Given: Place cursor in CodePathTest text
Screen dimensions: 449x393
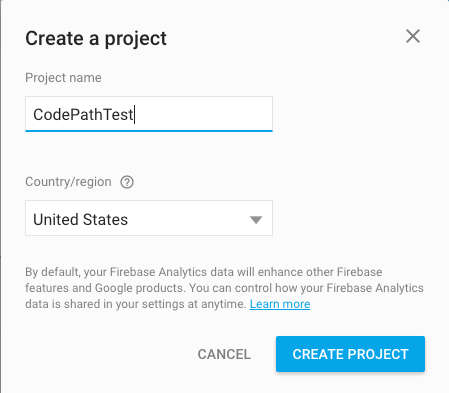Looking at the screenshot, I should (83, 115).
